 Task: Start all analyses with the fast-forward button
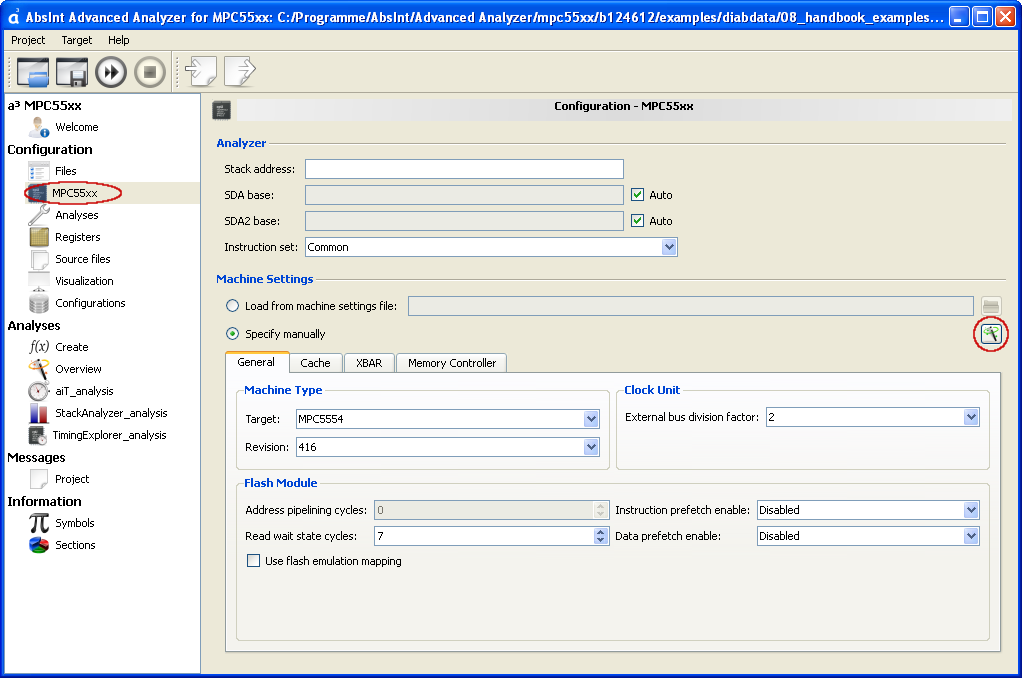click(x=111, y=72)
